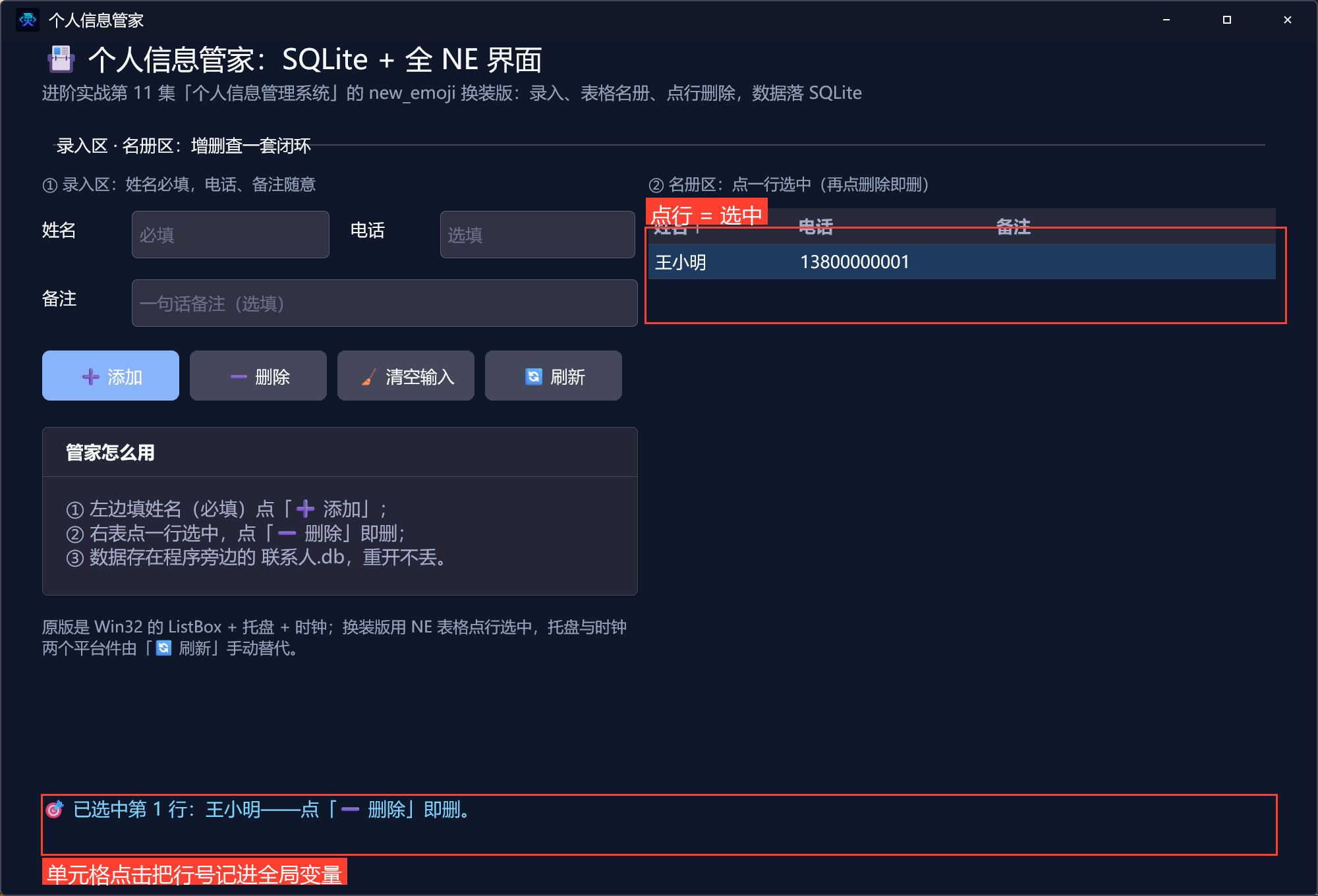Image resolution: width=1318 pixels, height=896 pixels.
Task: Click the app logo icon in title bar
Action: (28, 20)
